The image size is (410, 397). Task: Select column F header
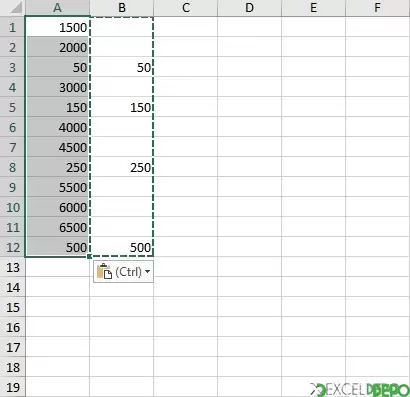[x=378, y=8]
